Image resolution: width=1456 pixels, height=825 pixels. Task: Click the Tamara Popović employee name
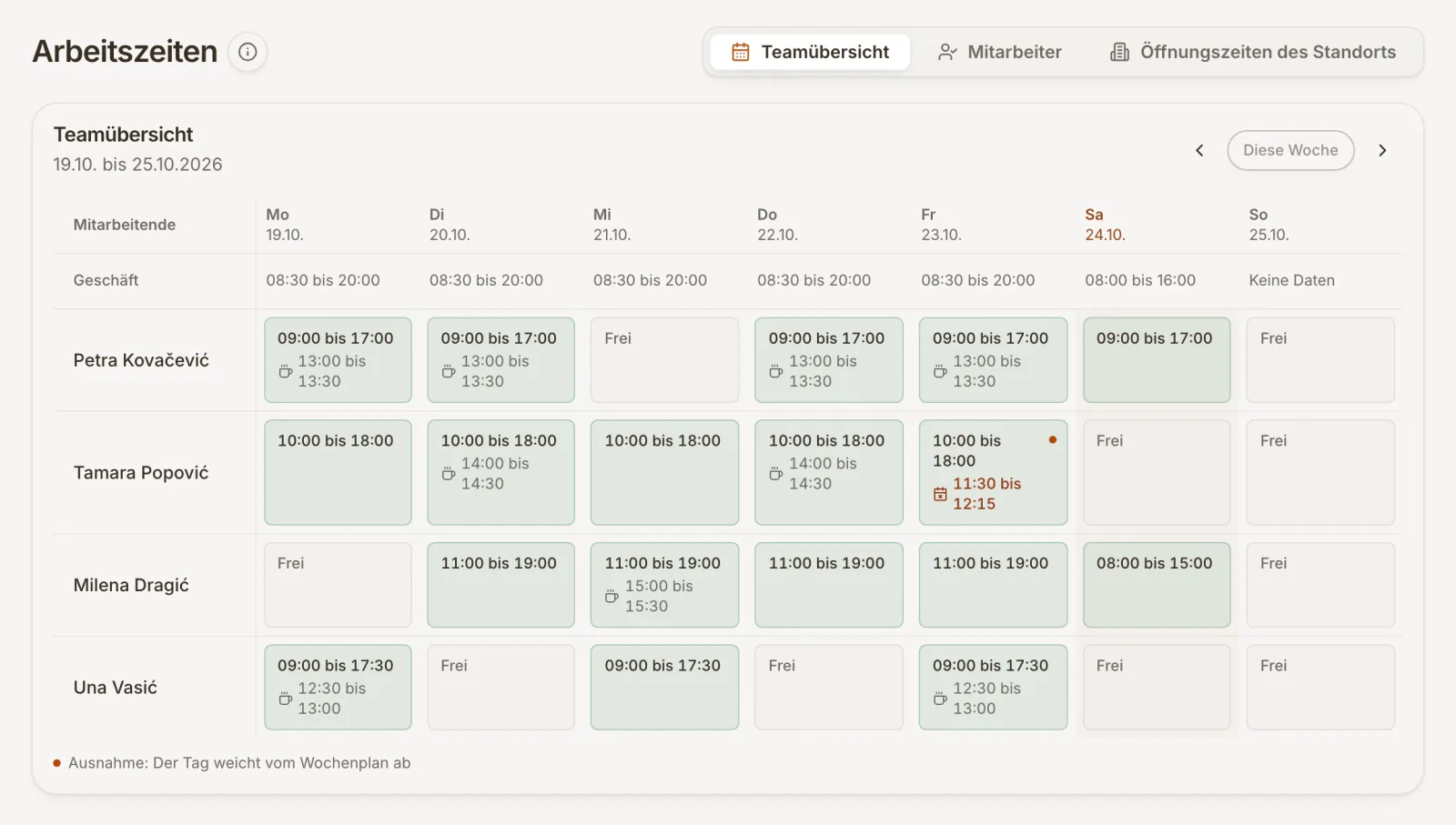point(141,473)
